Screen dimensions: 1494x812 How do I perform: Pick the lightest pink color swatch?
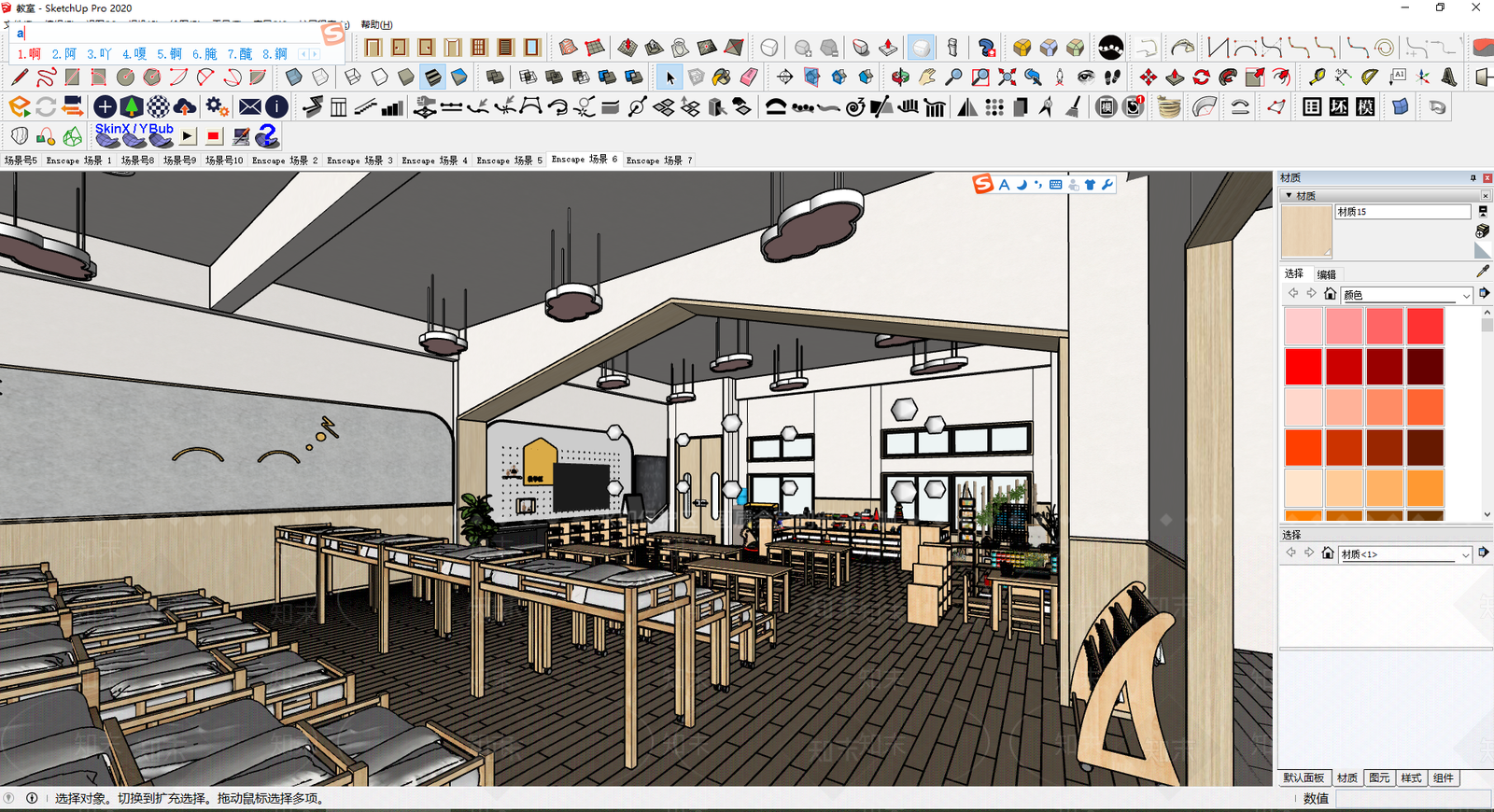[1304, 326]
